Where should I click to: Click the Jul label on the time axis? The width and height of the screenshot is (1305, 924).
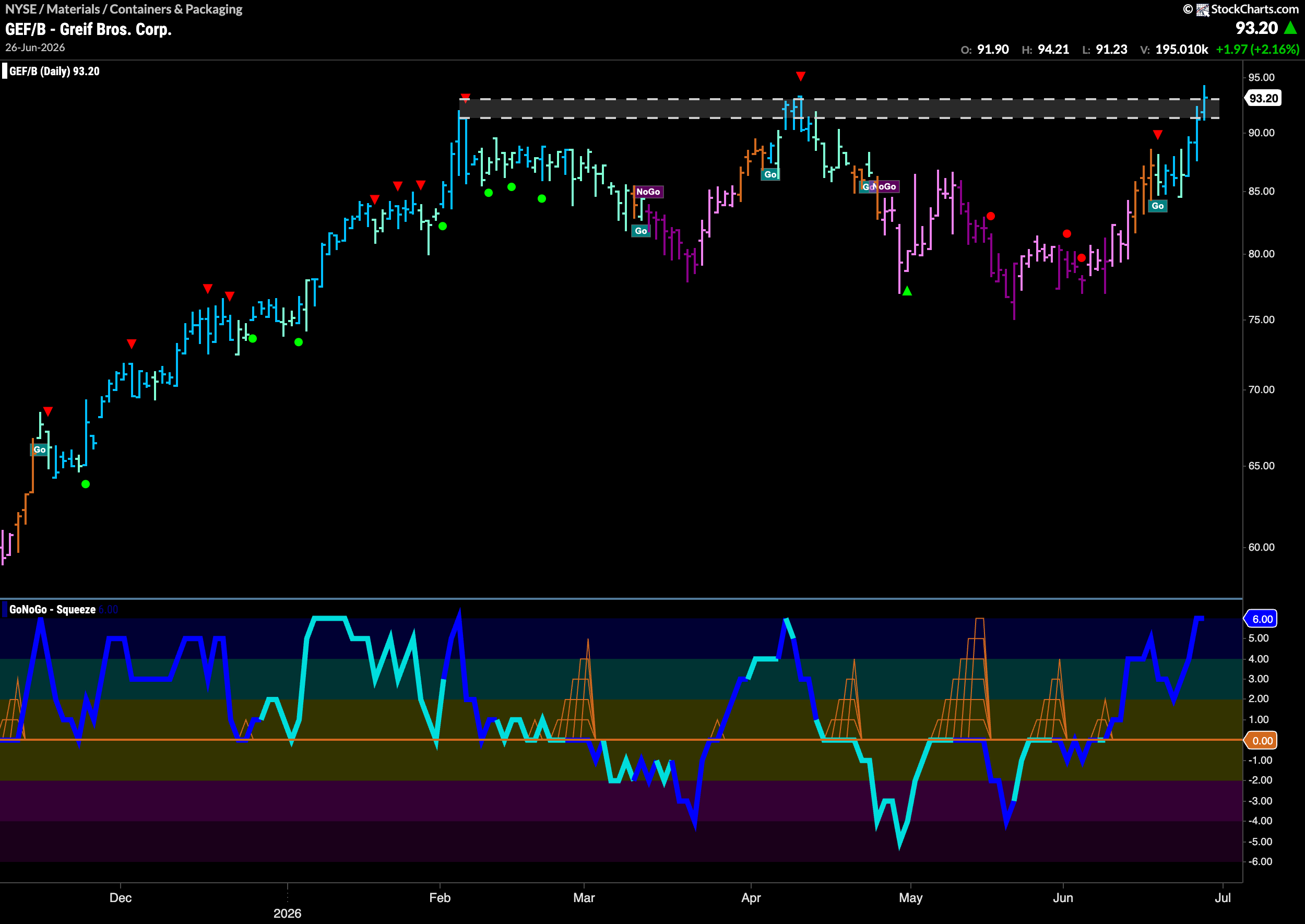(x=1223, y=898)
